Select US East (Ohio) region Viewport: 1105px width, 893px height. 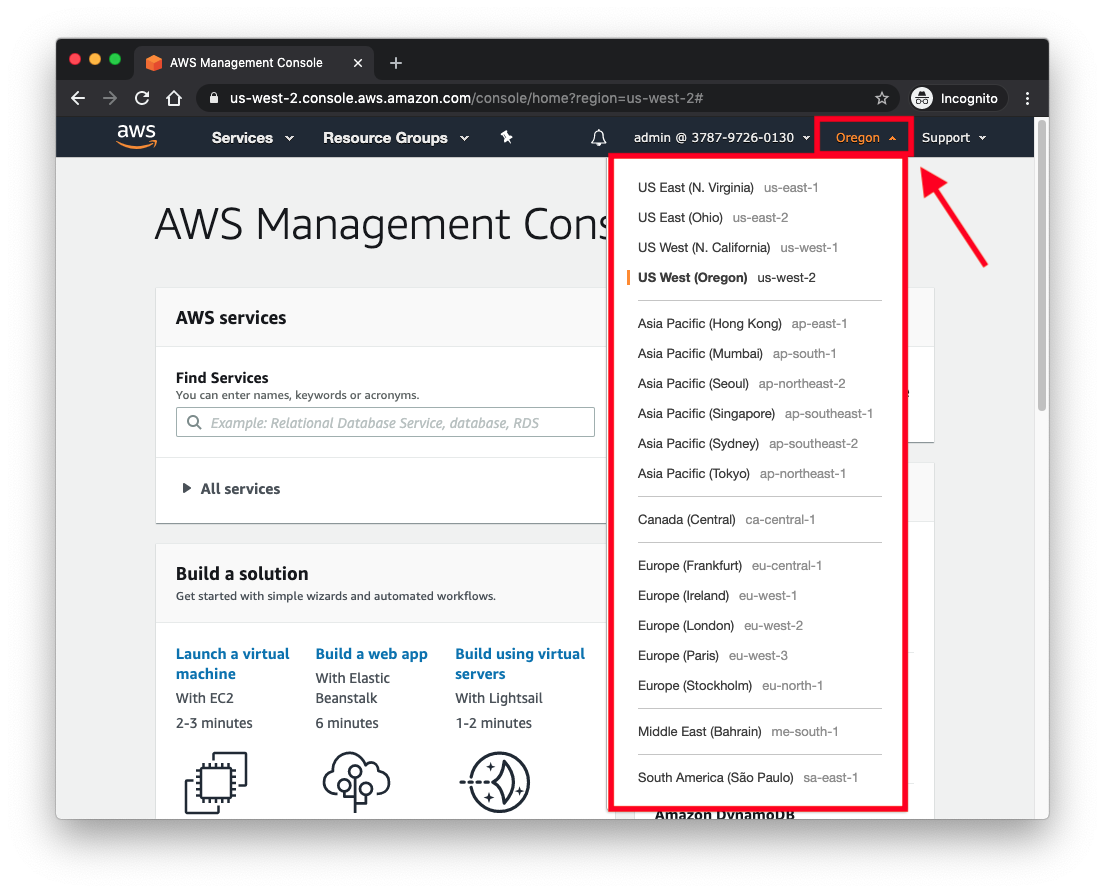[712, 218]
